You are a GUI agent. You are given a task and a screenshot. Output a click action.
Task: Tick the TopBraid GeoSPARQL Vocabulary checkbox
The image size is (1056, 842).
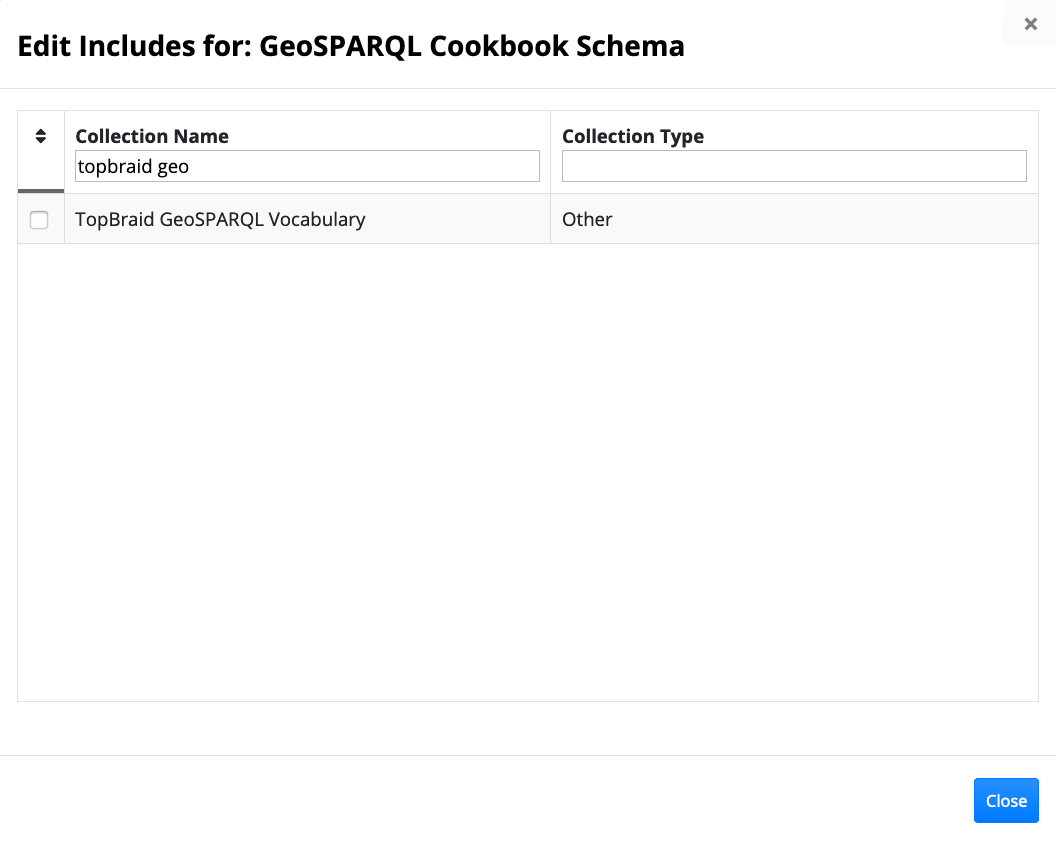click(39, 220)
